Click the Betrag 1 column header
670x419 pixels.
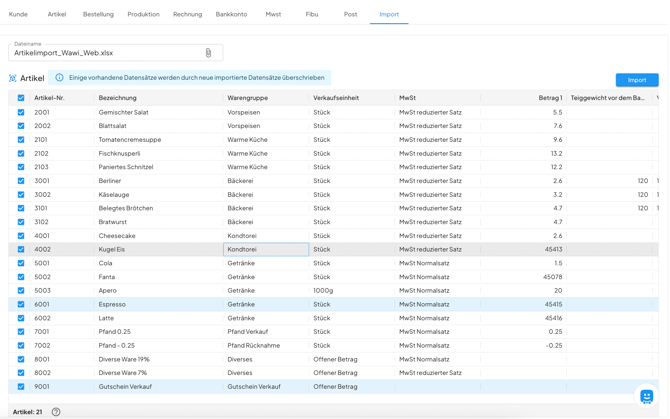click(x=549, y=98)
